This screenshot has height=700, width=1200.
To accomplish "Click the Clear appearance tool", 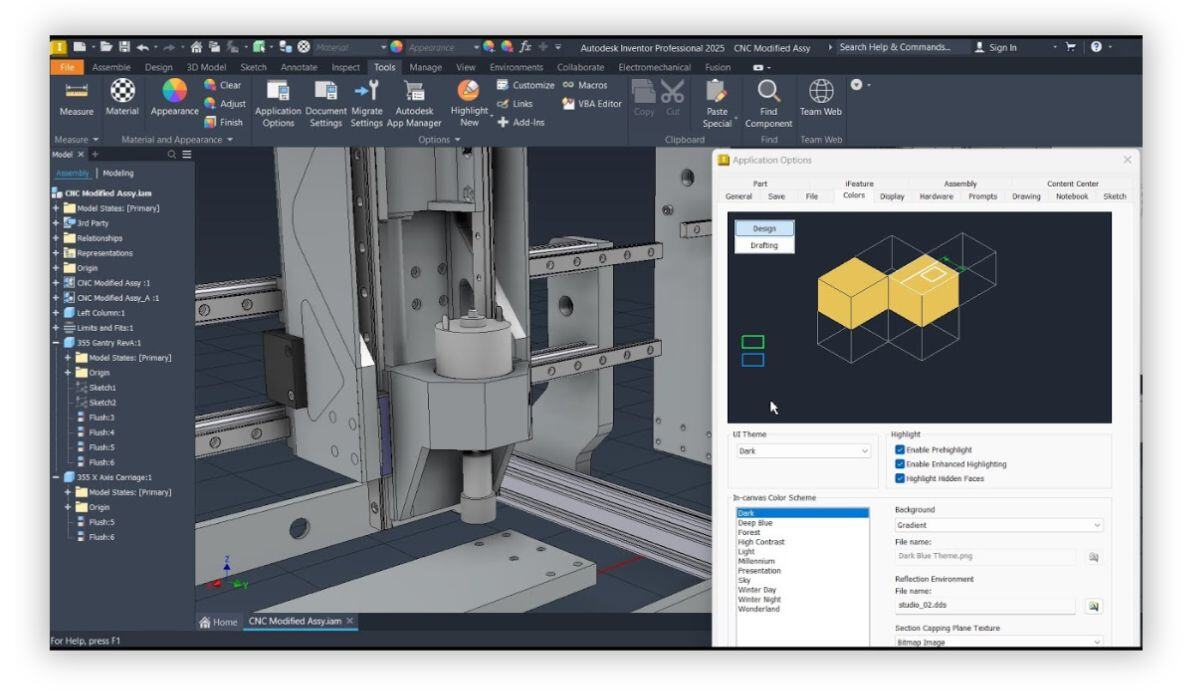I will point(222,86).
